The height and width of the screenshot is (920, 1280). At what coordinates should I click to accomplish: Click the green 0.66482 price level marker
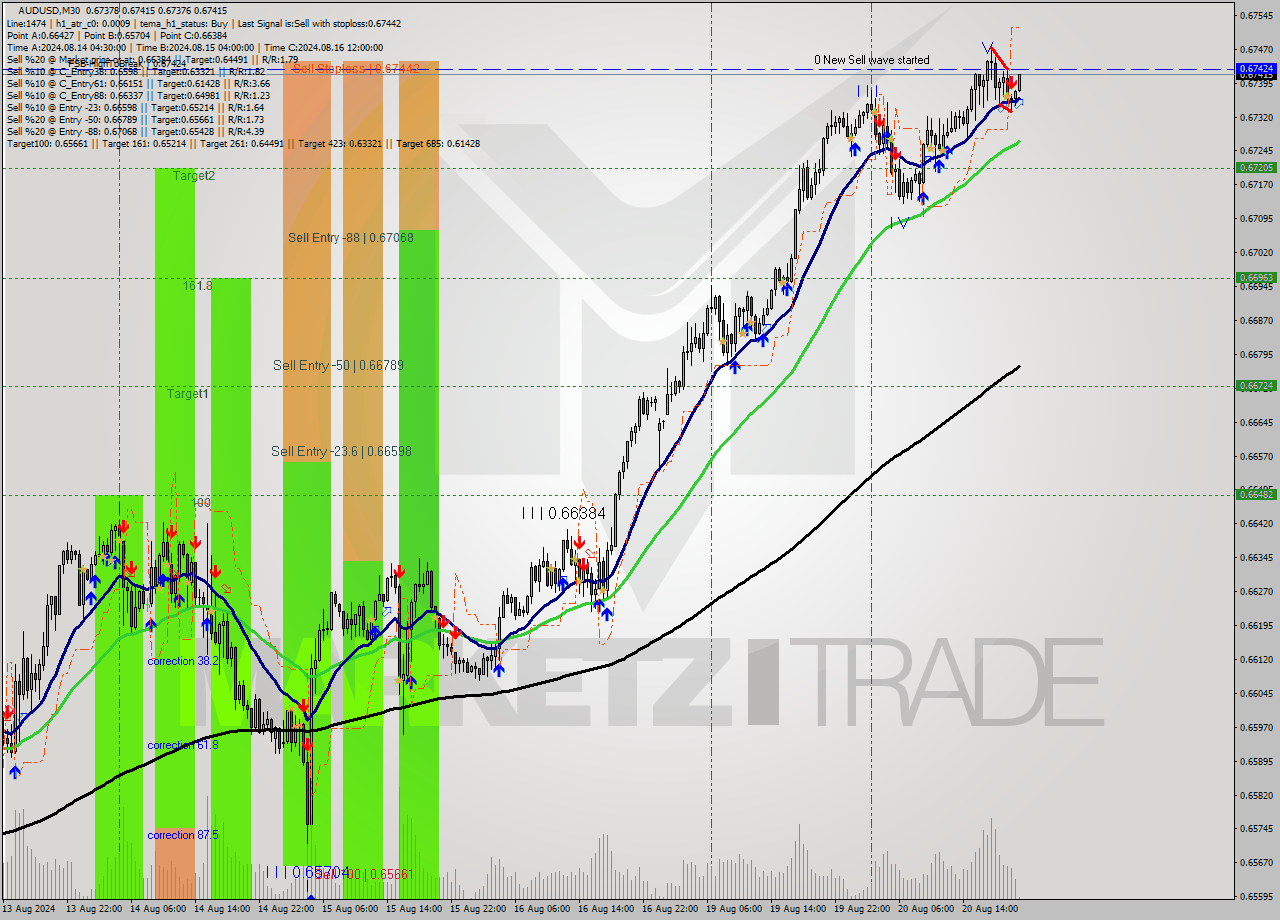coord(1256,495)
